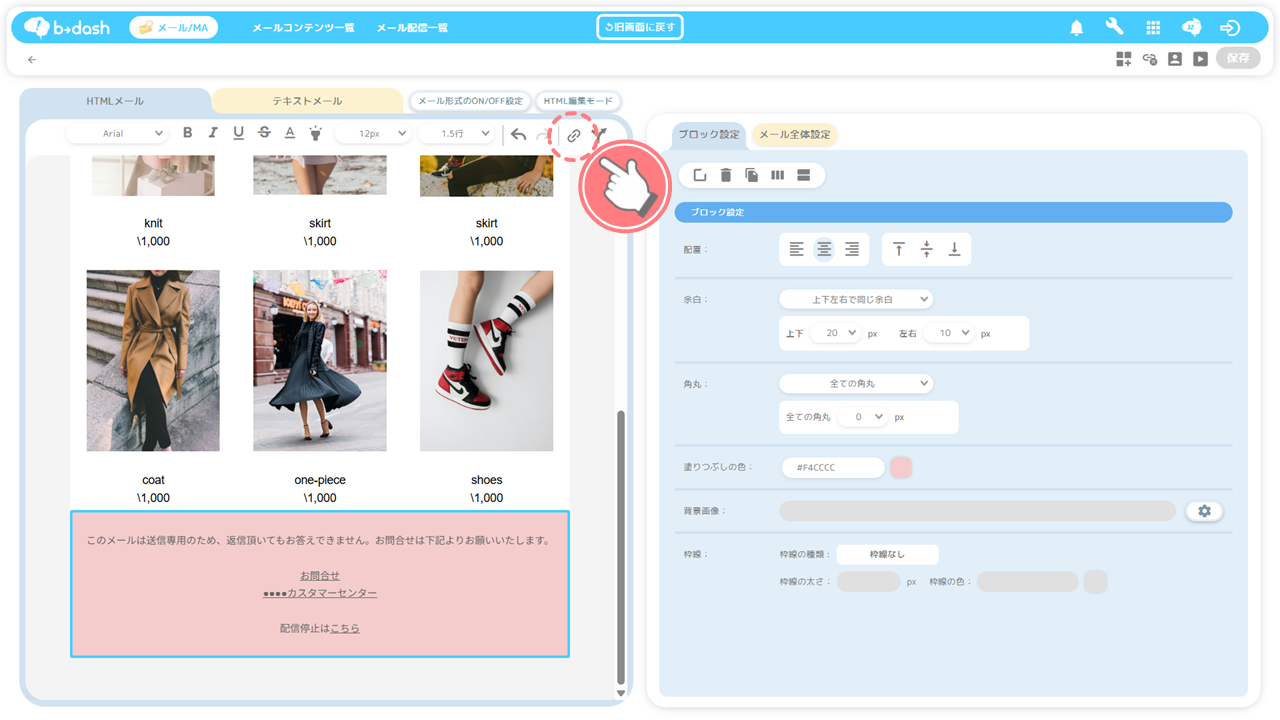
Task: Click the insert link icon in the editor toolbar
Action: [573, 135]
